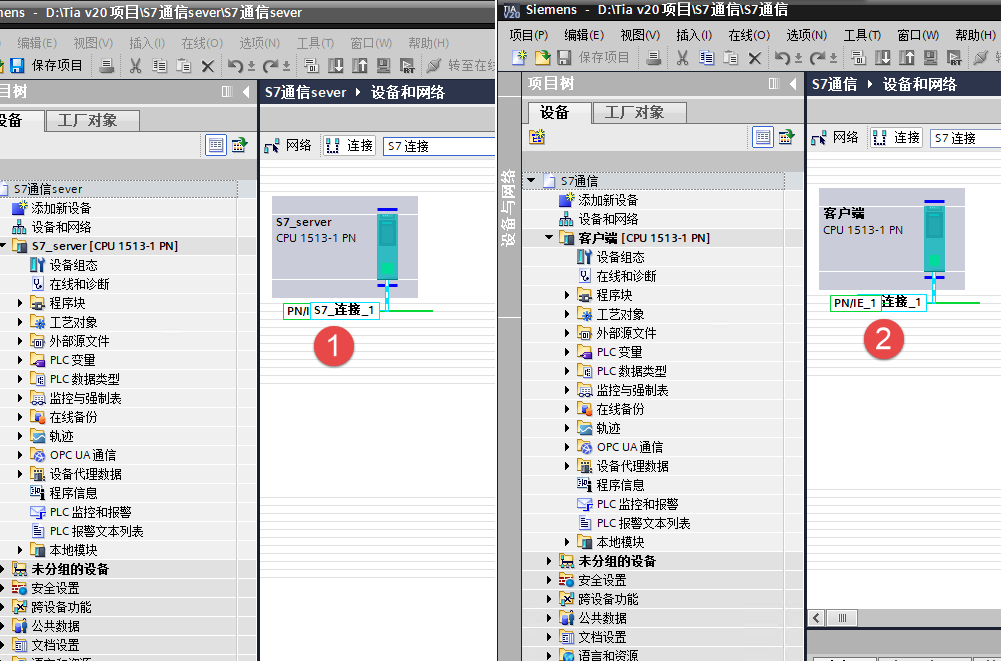Click new project icon in right window toolbar
The height and width of the screenshot is (661, 1001).
(x=519, y=58)
